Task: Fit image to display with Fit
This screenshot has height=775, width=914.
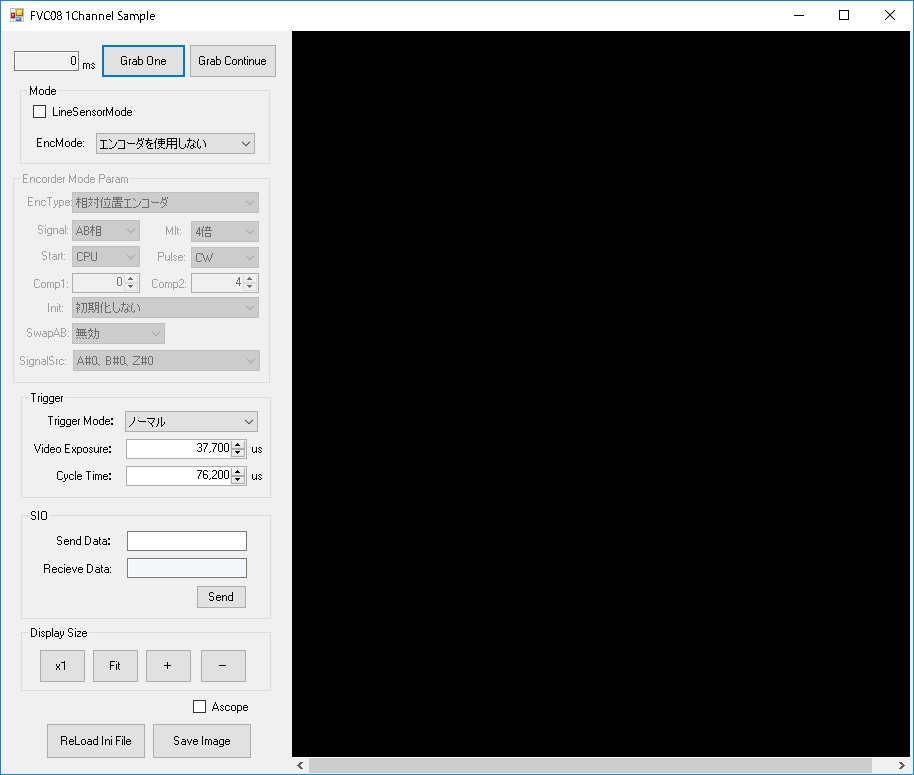Action: pos(115,666)
